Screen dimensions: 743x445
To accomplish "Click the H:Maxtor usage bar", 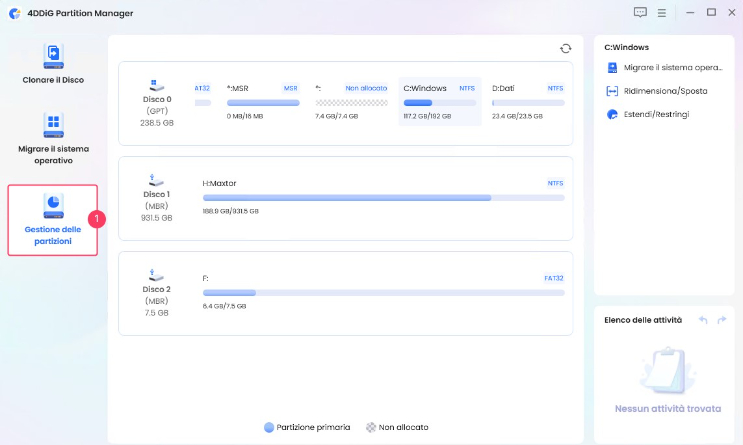I will pos(383,198).
